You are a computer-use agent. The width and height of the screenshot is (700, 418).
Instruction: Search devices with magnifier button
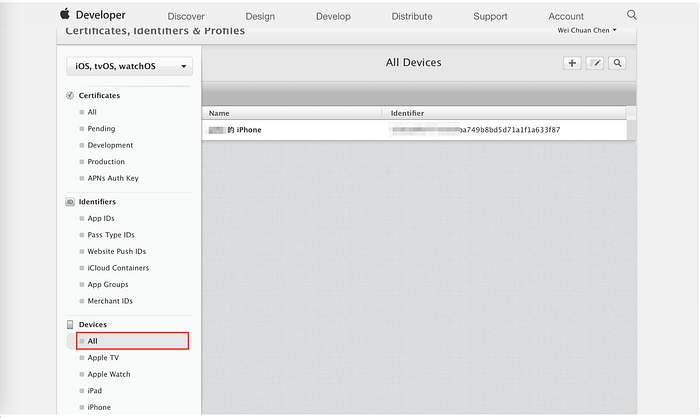point(617,63)
